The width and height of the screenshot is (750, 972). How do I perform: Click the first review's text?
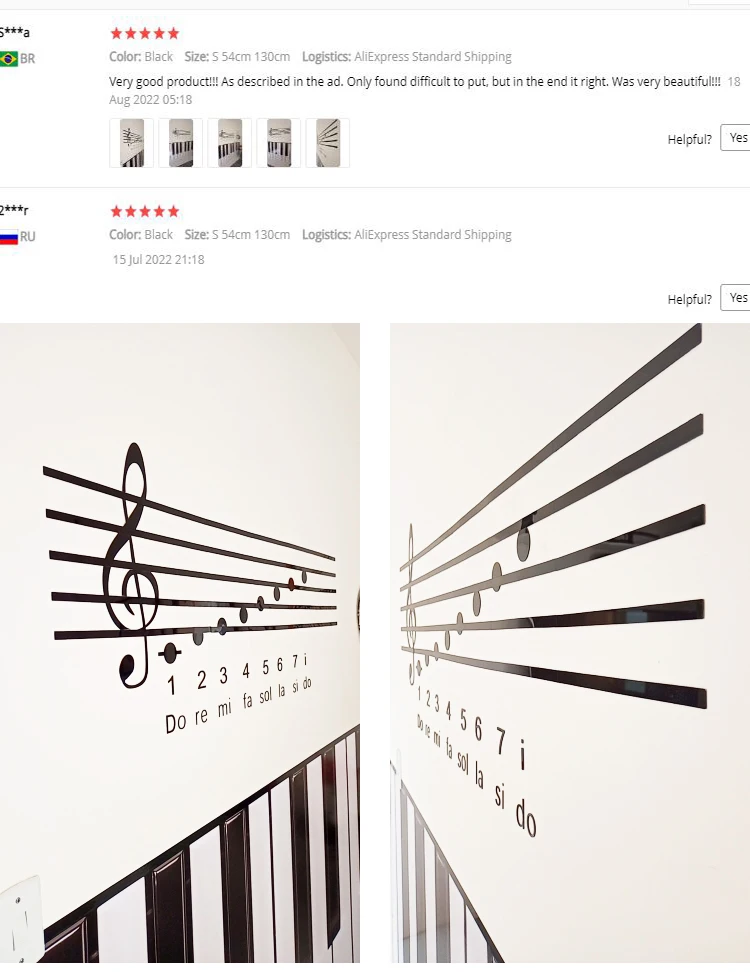pos(415,82)
